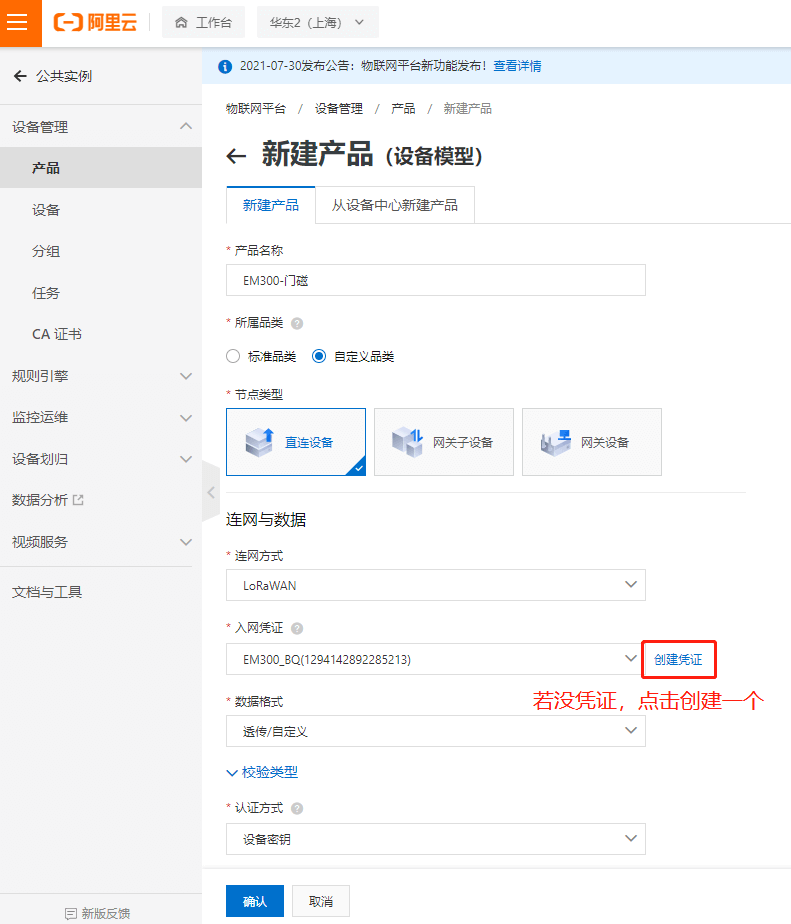
Task: Expand the 校验类型 section
Action: click(x=262, y=772)
